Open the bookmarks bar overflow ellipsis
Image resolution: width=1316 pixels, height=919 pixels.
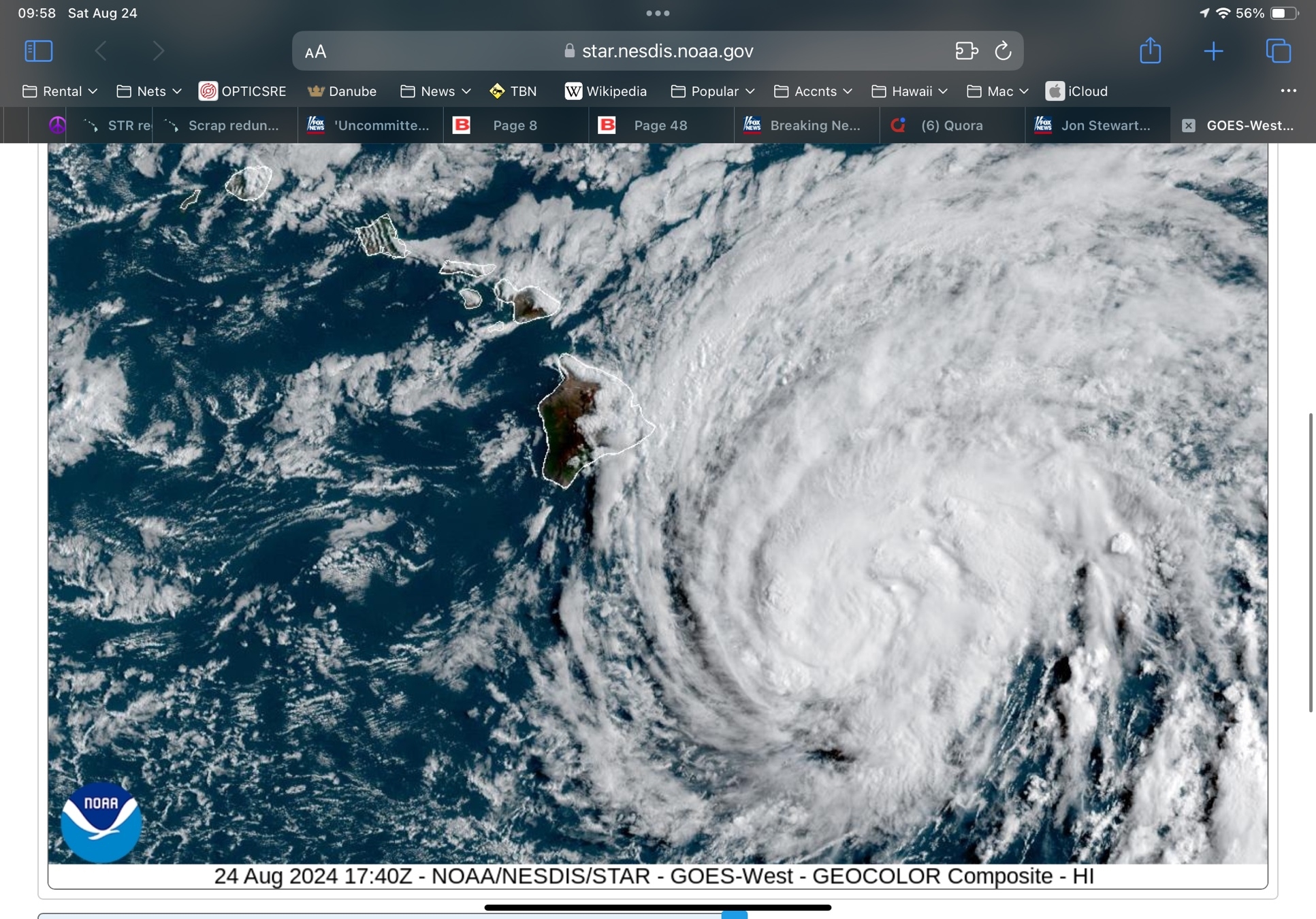1288,91
